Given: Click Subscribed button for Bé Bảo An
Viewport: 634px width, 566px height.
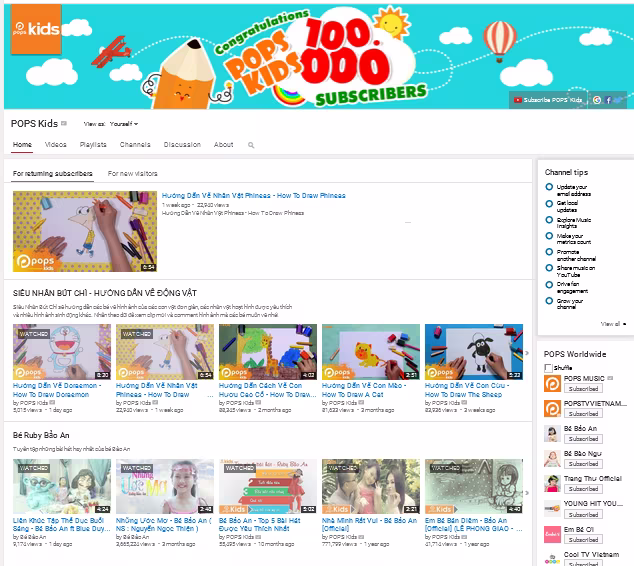Looking at the screenshot, I should [583, 439].
